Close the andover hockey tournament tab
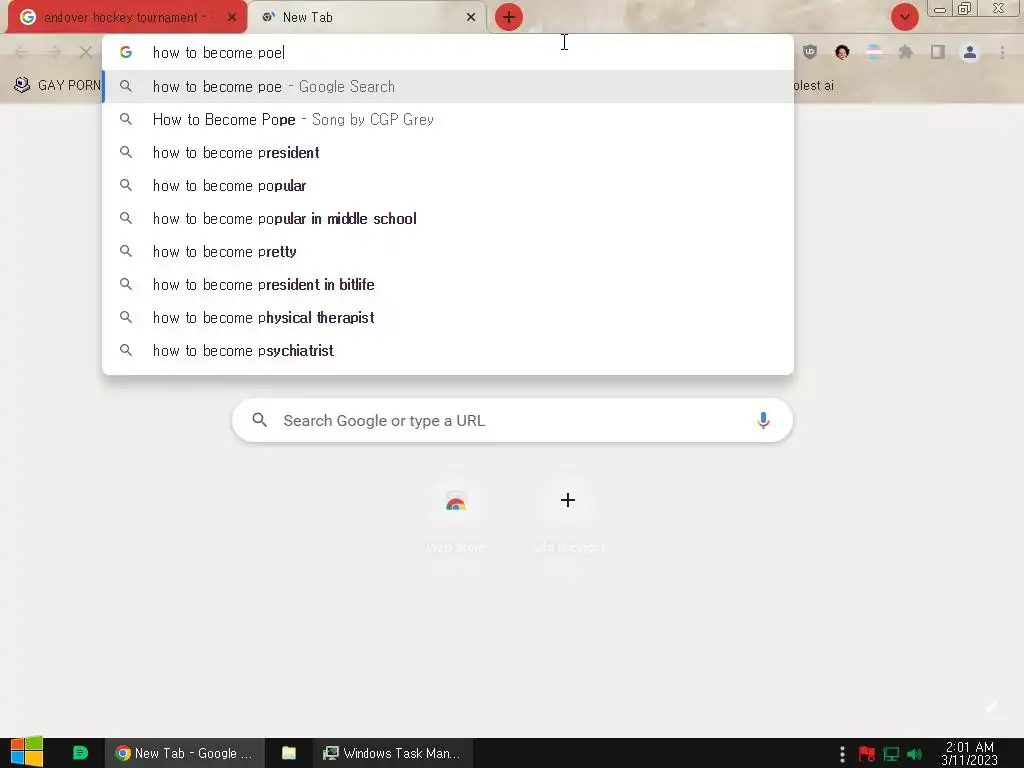 coord(231,18)
